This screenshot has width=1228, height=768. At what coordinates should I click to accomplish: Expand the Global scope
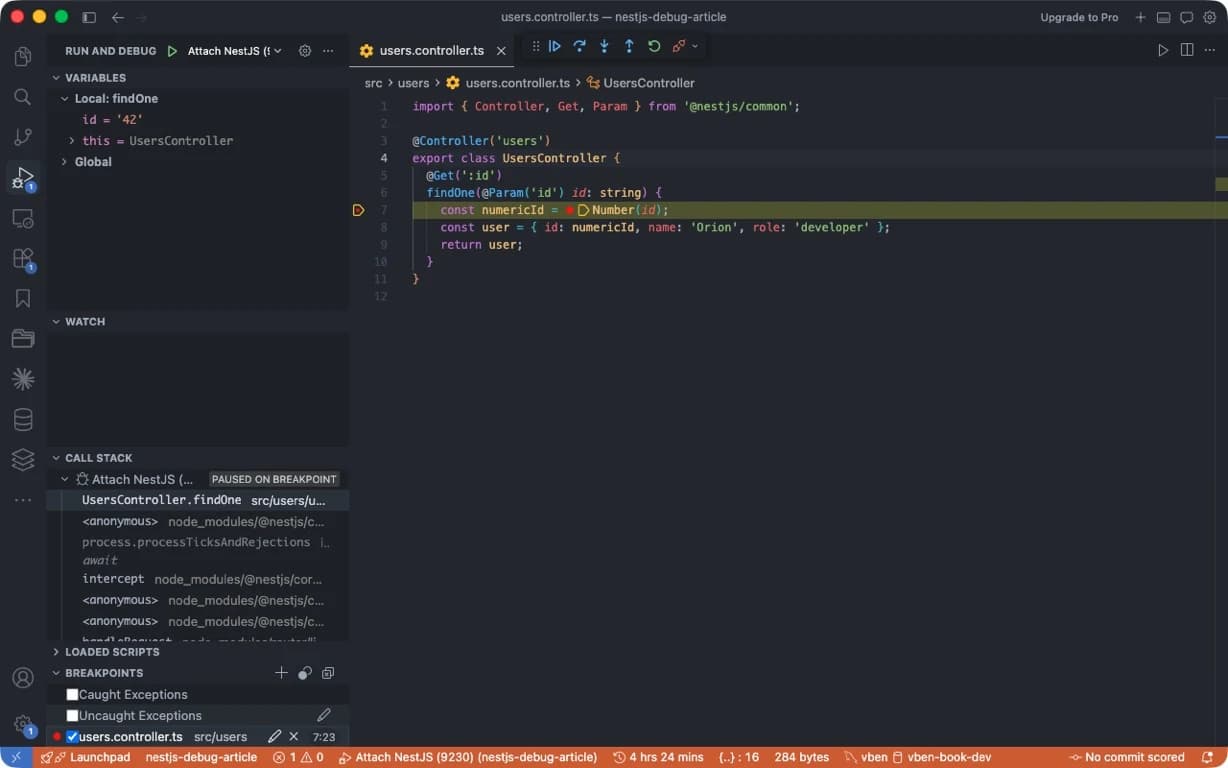pyautogui.click(x=65, y=162)
